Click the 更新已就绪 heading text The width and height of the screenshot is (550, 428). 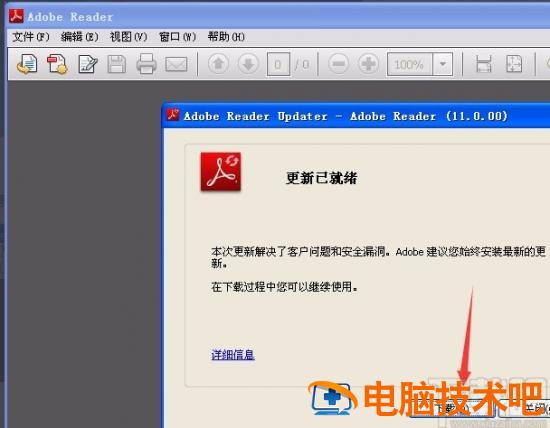click(x=321, y=178)
